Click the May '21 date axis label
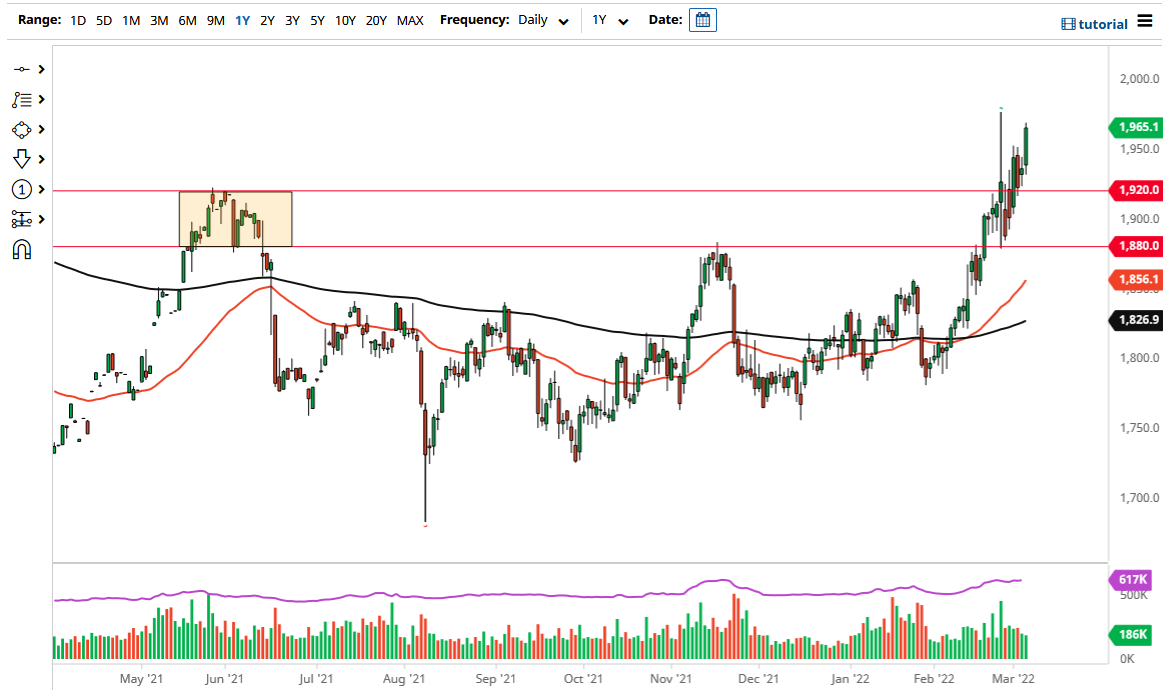This screenshot has width=1172, height=697. click(x=141, y=678)
